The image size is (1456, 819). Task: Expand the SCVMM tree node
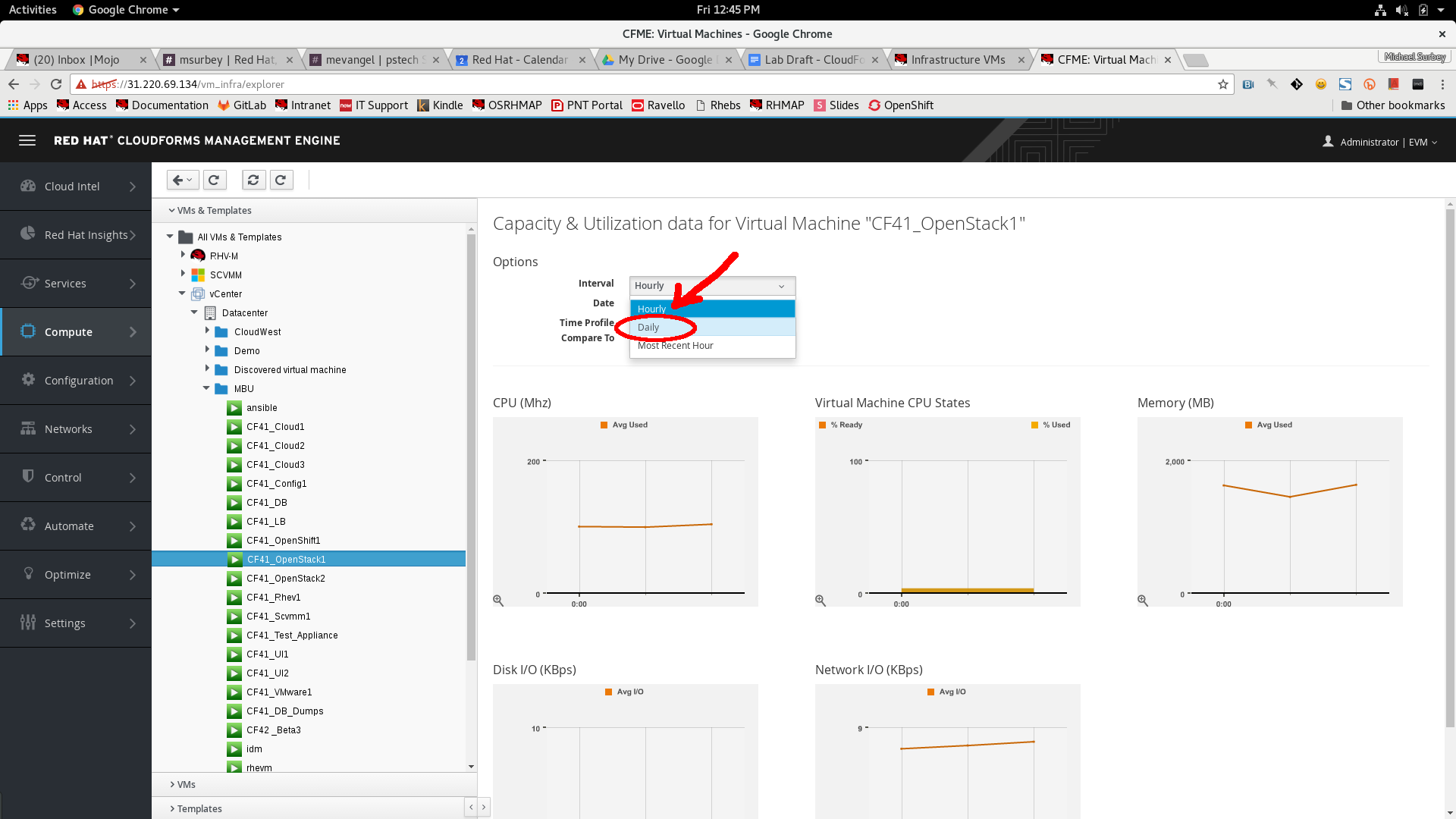[183, 274]
